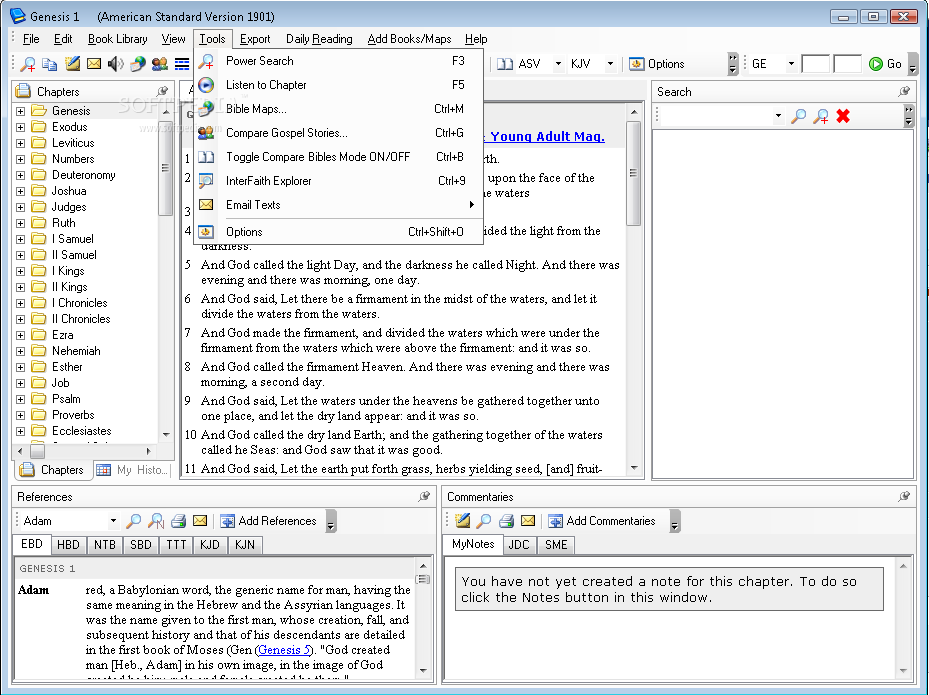The image size is (929, 695).
Task: Click the verse number input field
Action: 847,64
